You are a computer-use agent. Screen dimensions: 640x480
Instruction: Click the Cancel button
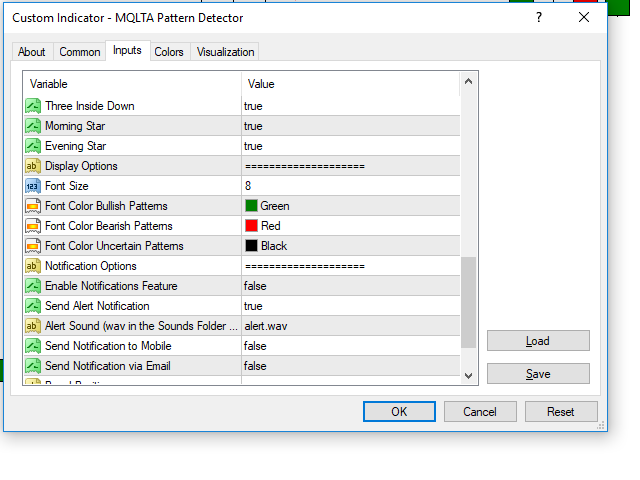pos(480,412)
